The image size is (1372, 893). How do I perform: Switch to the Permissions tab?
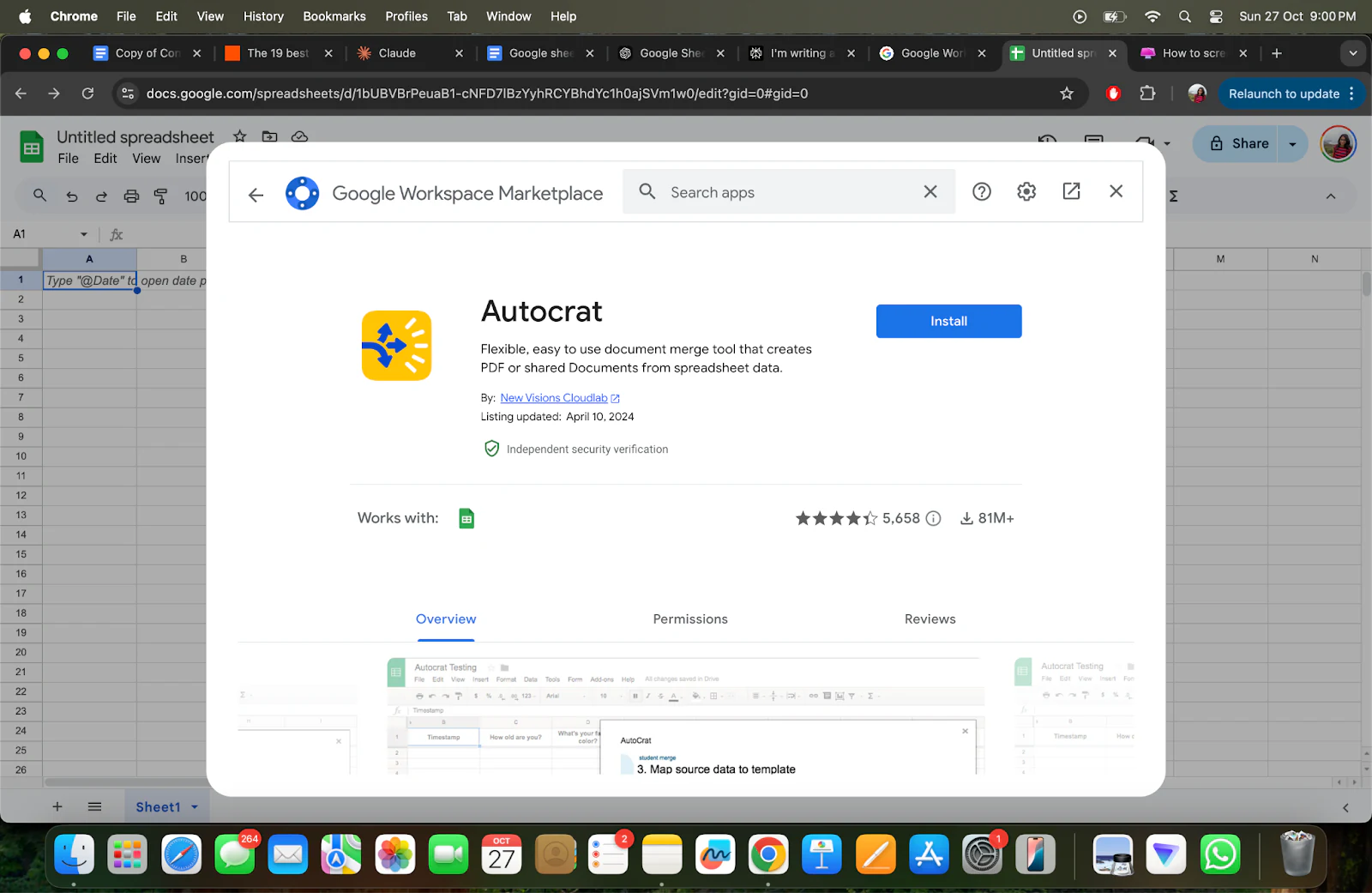click(690, 619)
